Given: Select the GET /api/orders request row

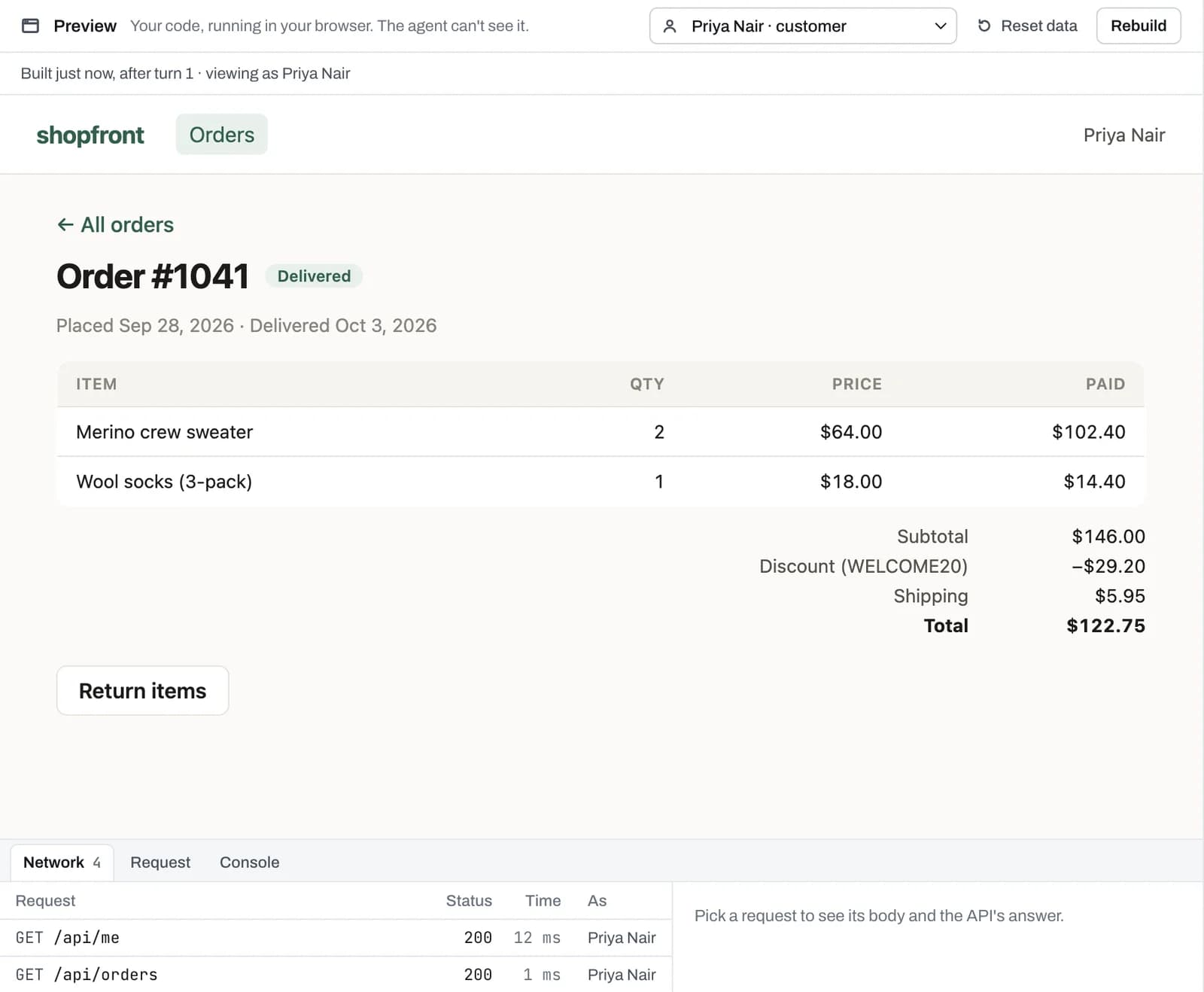Looking at the screenshot, I should click(x=336, y=975).
